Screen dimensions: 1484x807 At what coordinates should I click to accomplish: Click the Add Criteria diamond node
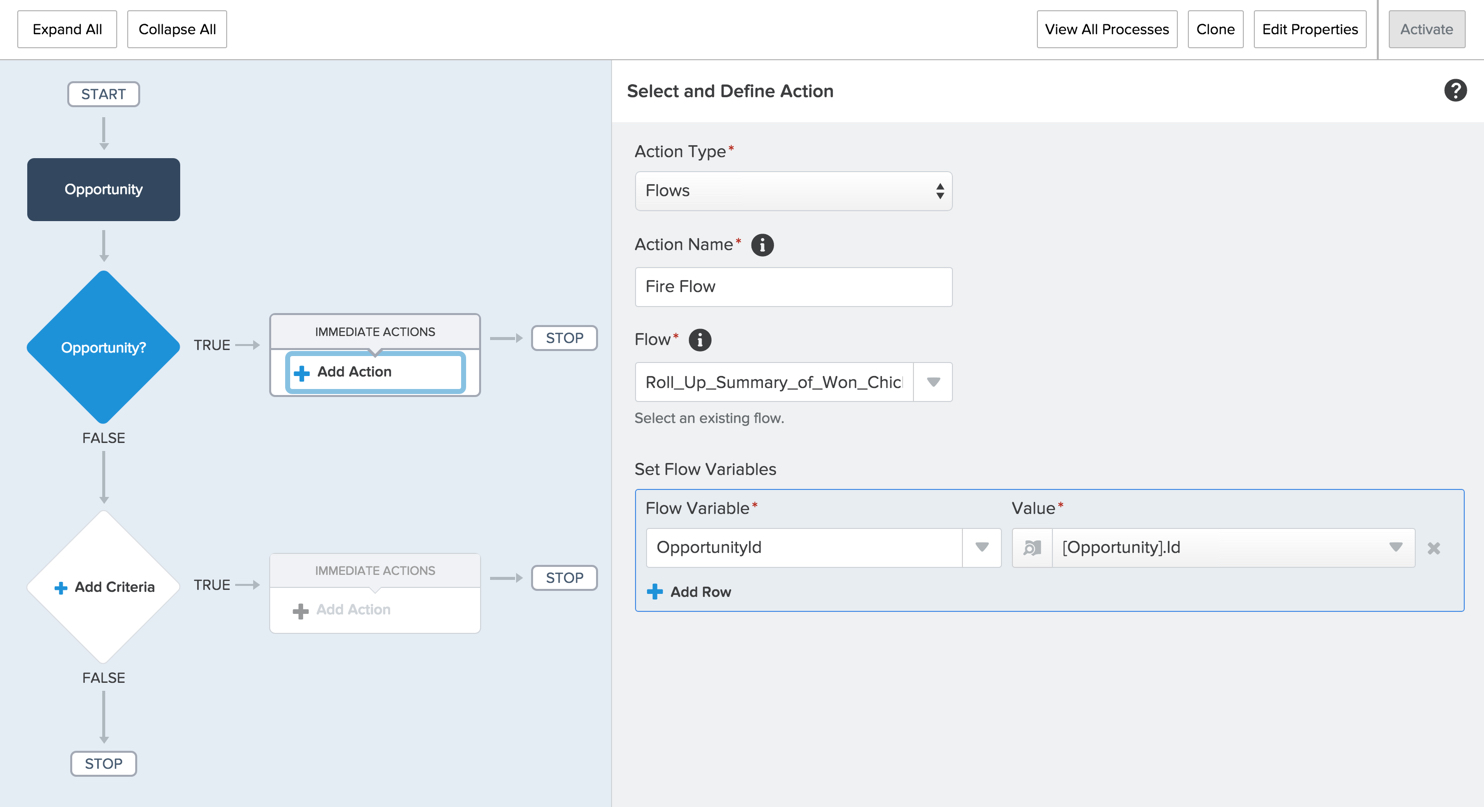tap(104, 587)
